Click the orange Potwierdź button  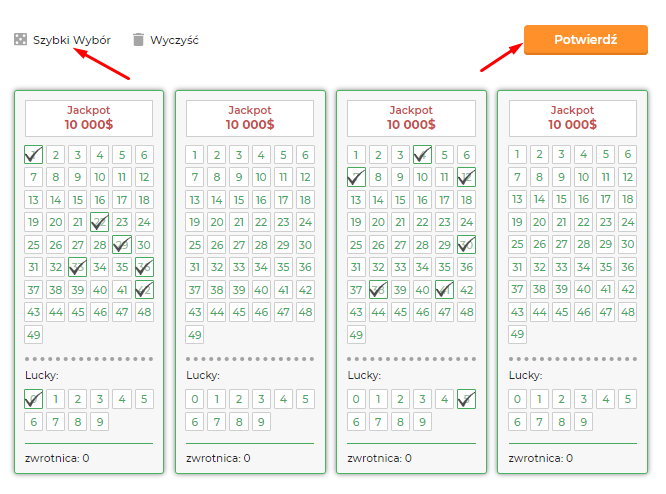point(586,40)
